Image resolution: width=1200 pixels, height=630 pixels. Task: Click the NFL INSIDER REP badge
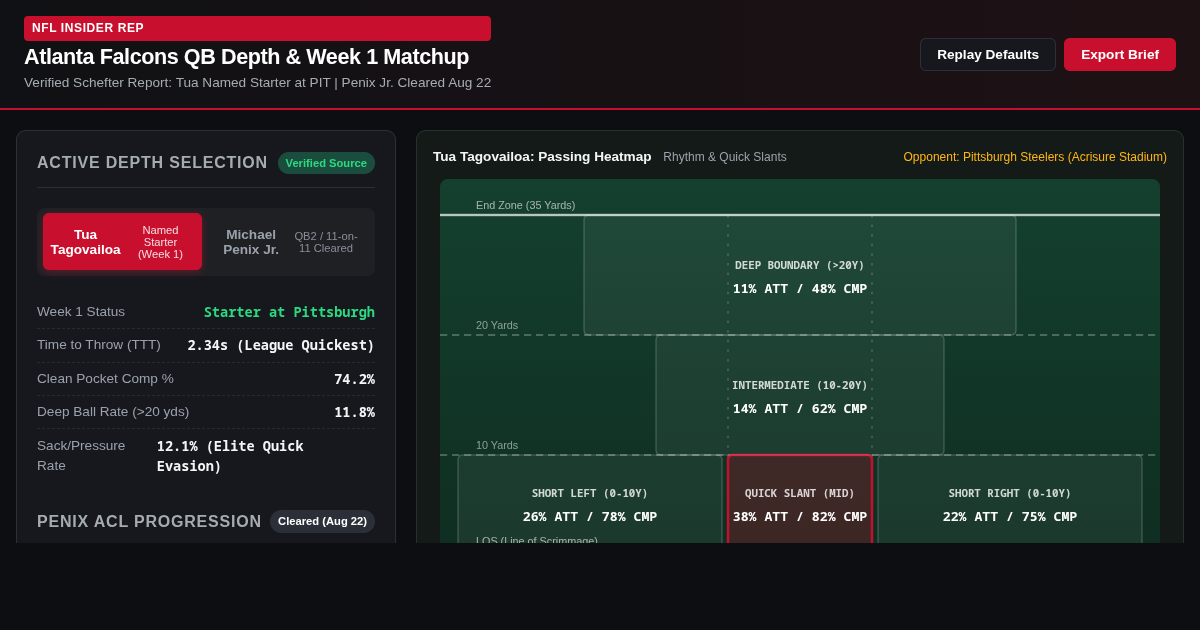click(257, 28)
